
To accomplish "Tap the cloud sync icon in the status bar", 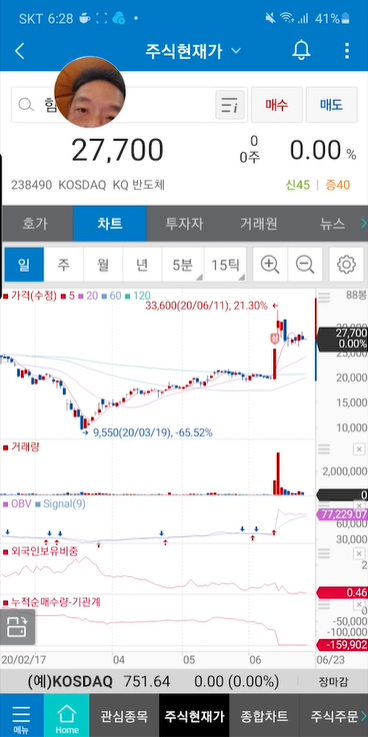I will [118, 18].
